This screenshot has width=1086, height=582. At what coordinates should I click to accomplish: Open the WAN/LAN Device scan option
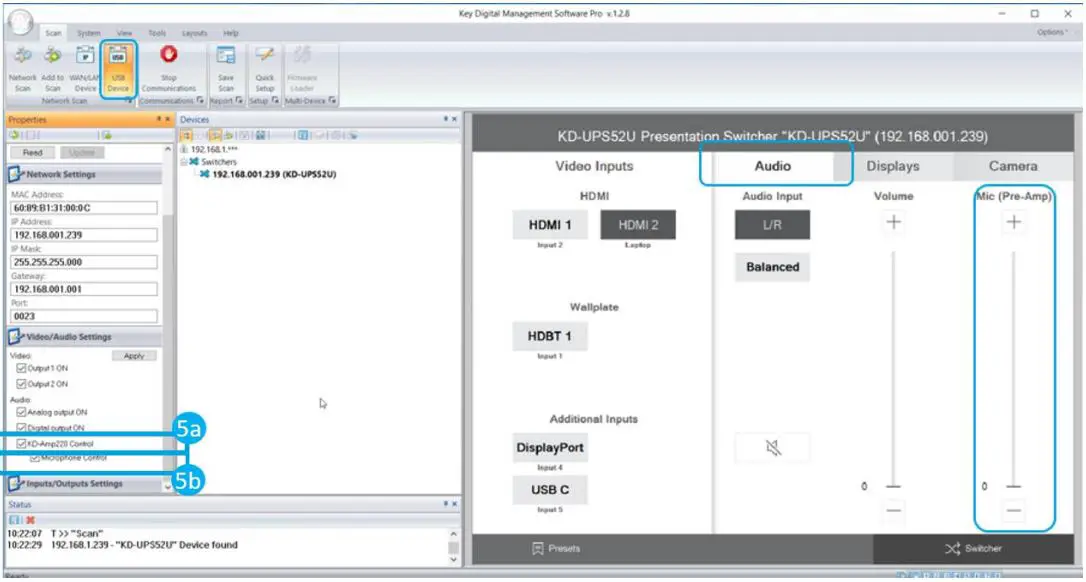[x=85, y=68]
